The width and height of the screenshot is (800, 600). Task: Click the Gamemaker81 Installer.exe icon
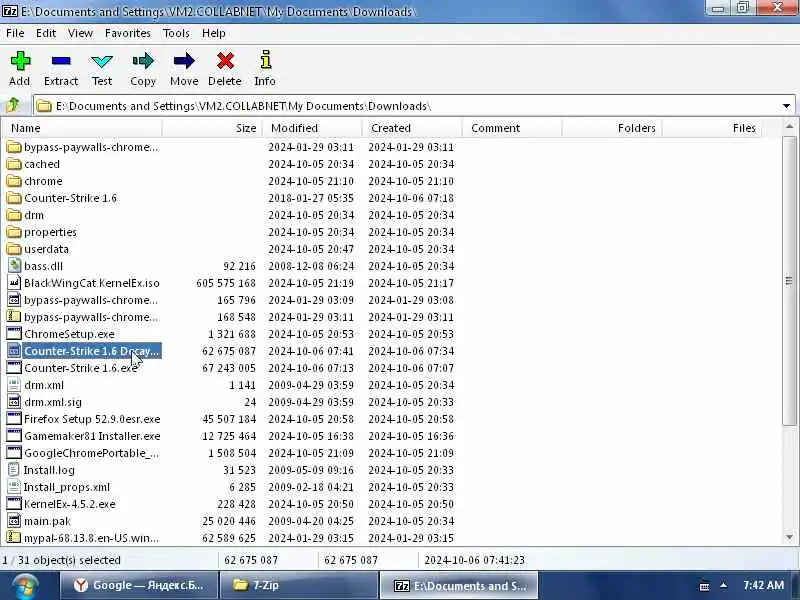14,436
